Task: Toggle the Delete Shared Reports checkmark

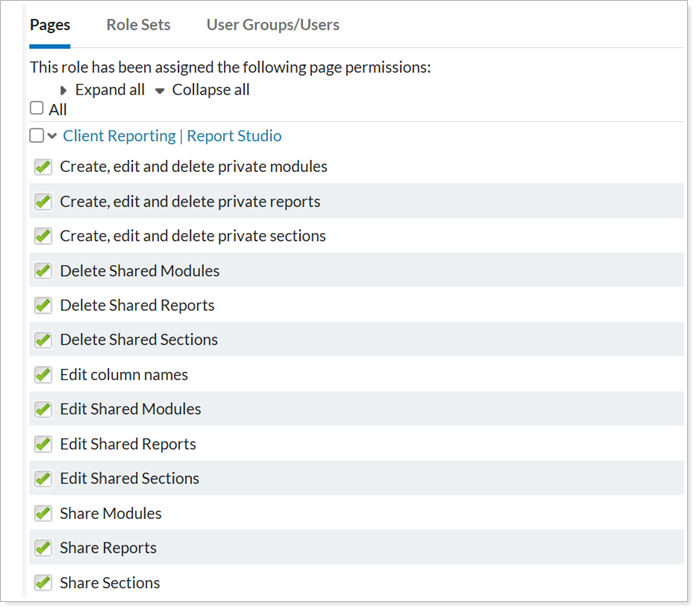Action: [43, 306]
